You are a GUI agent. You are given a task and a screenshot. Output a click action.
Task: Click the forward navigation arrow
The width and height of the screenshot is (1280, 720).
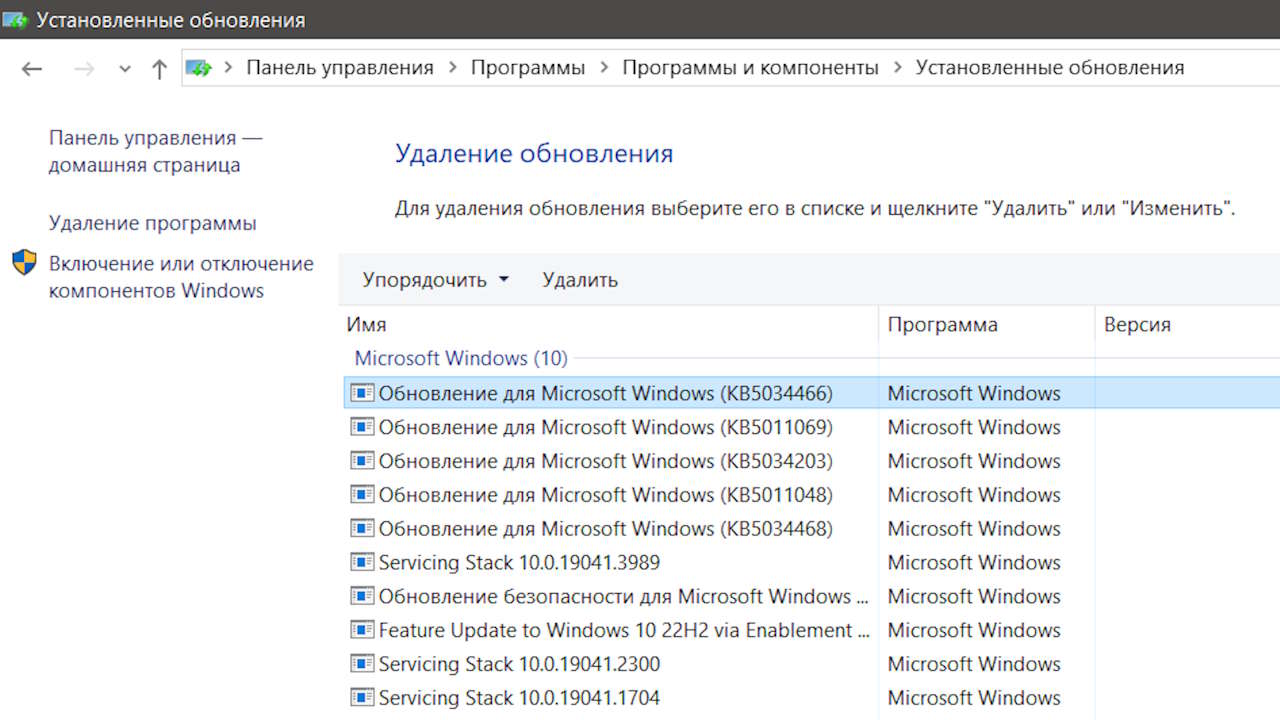[84, 68]
